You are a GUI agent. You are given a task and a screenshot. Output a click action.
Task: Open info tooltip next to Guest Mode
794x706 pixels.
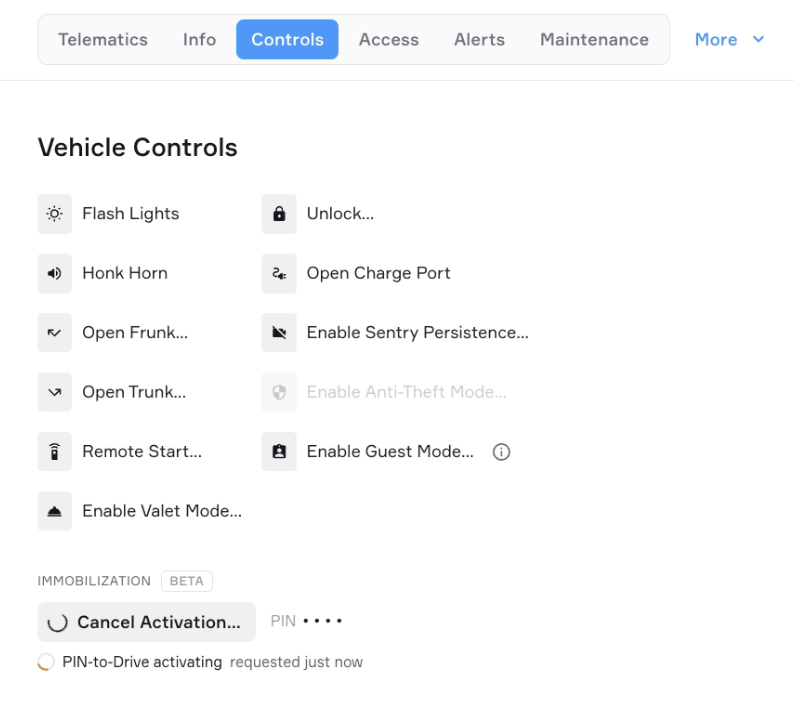point(501,452)
